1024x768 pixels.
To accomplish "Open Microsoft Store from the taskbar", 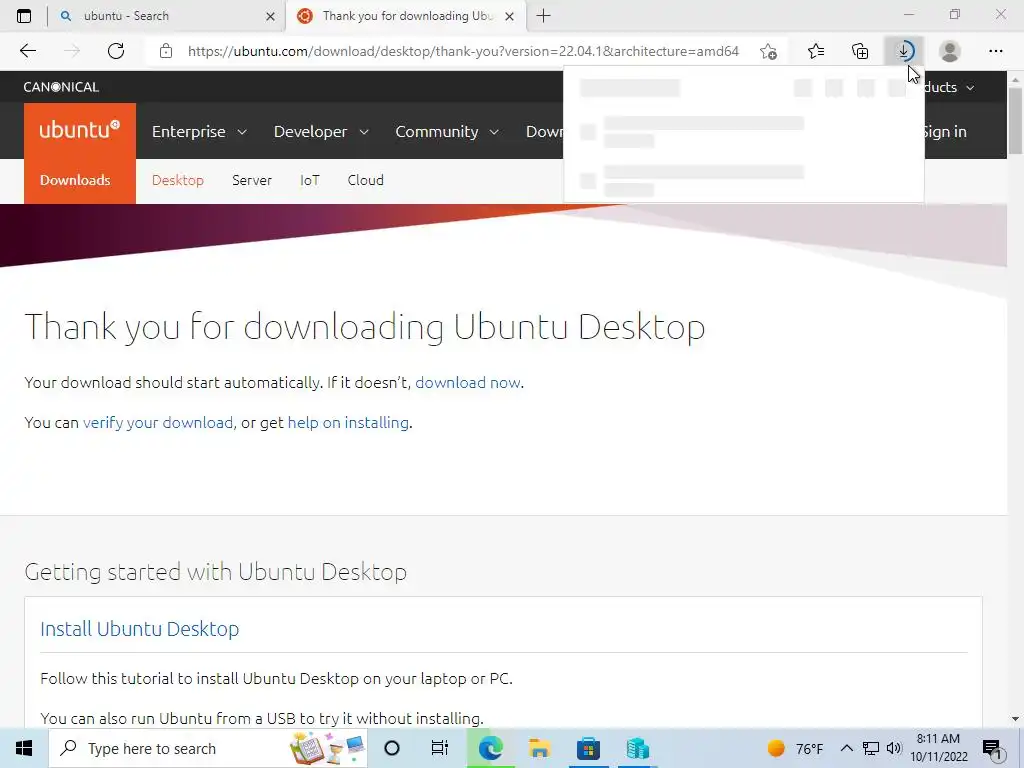I will click(588, 748).
